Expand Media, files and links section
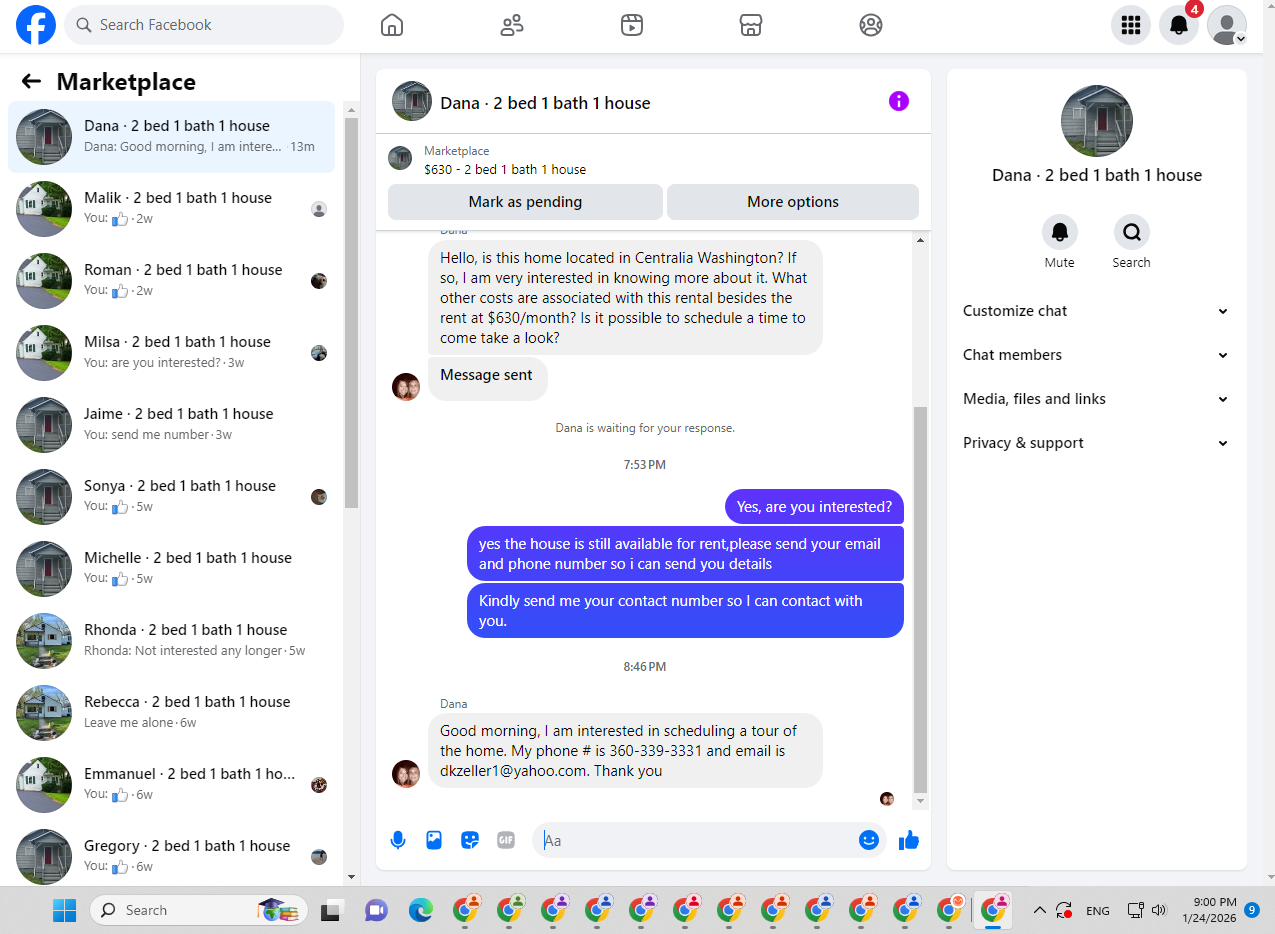 pyautogui.click(x=1096, y=399)
